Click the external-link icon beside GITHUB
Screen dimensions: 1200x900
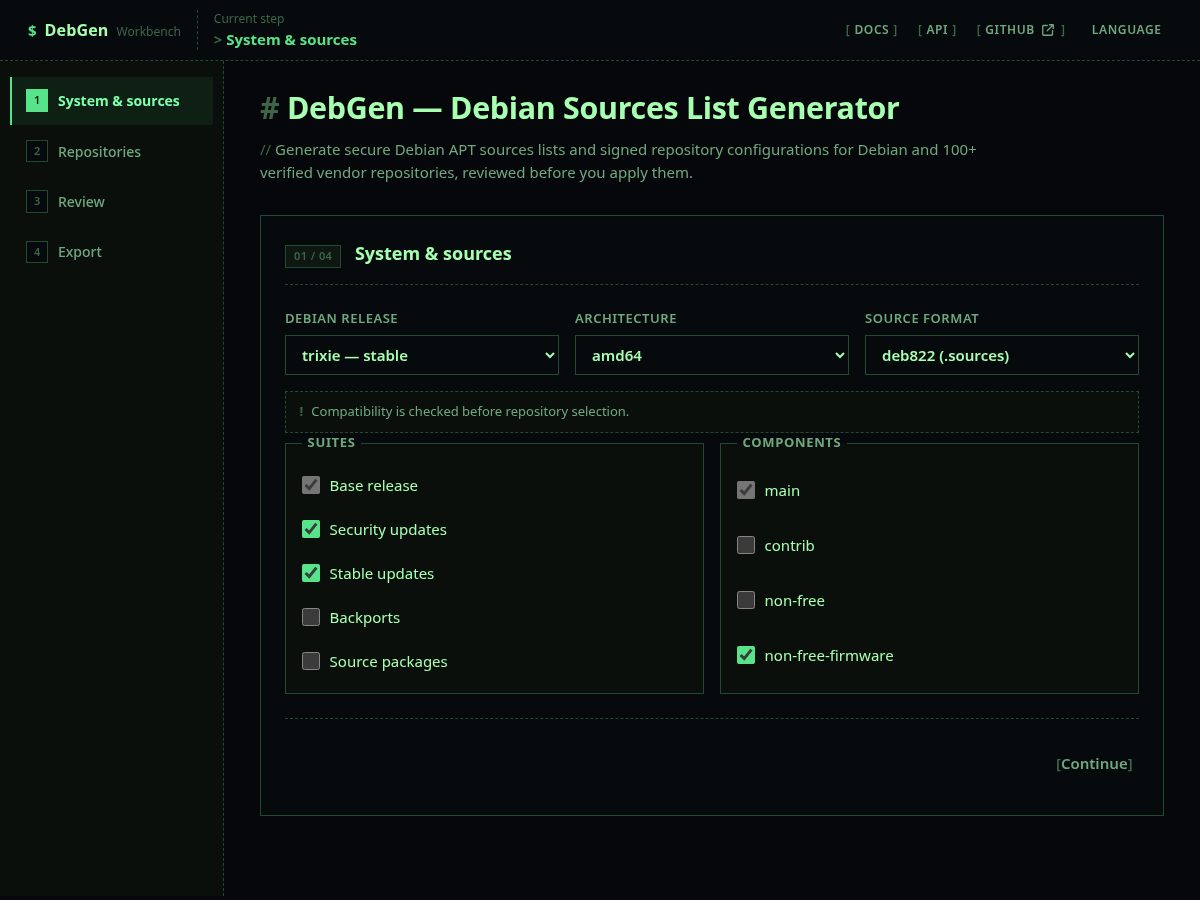tap(1048, 30)
